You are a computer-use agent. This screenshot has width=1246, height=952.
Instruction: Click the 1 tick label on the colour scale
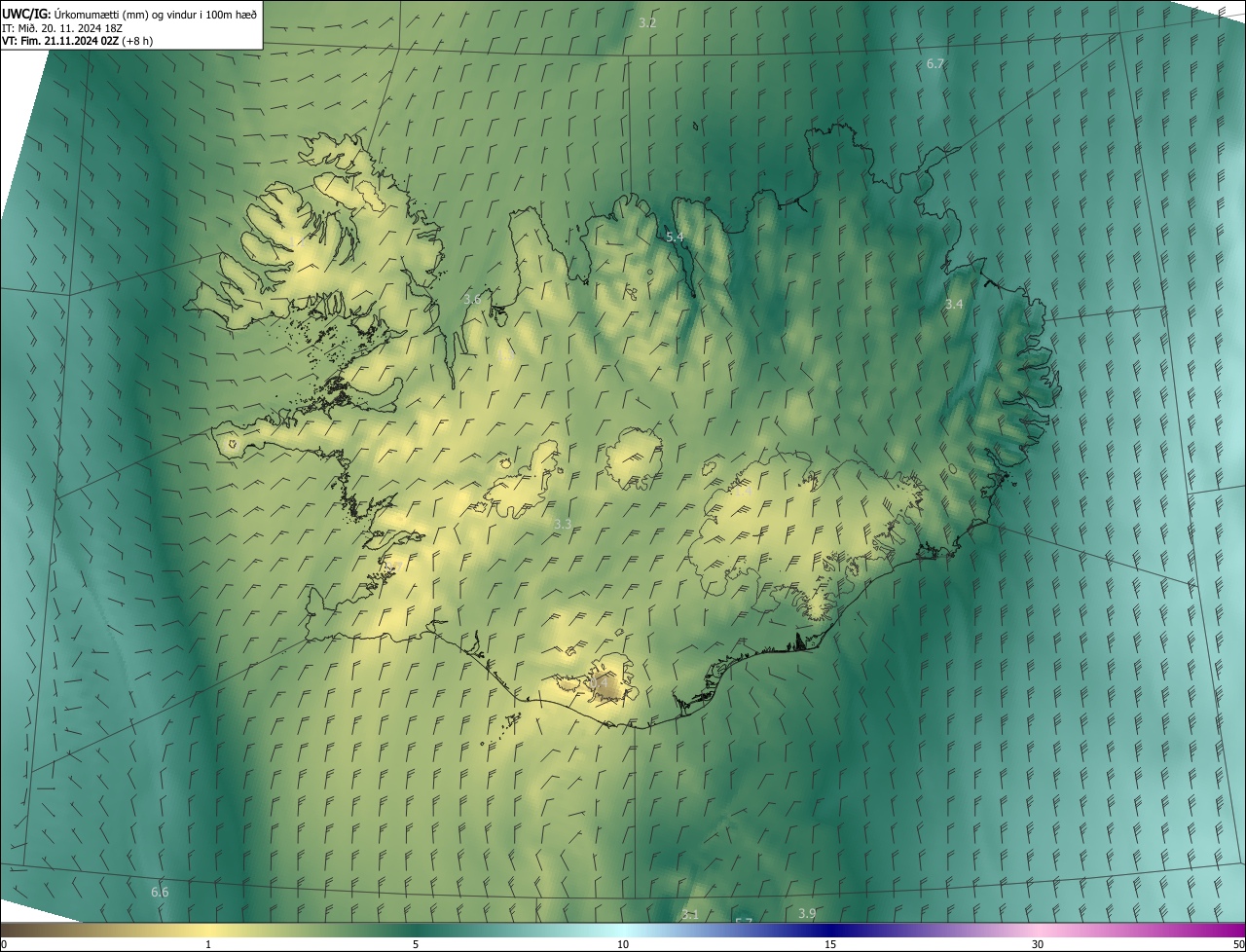[208, 944]
